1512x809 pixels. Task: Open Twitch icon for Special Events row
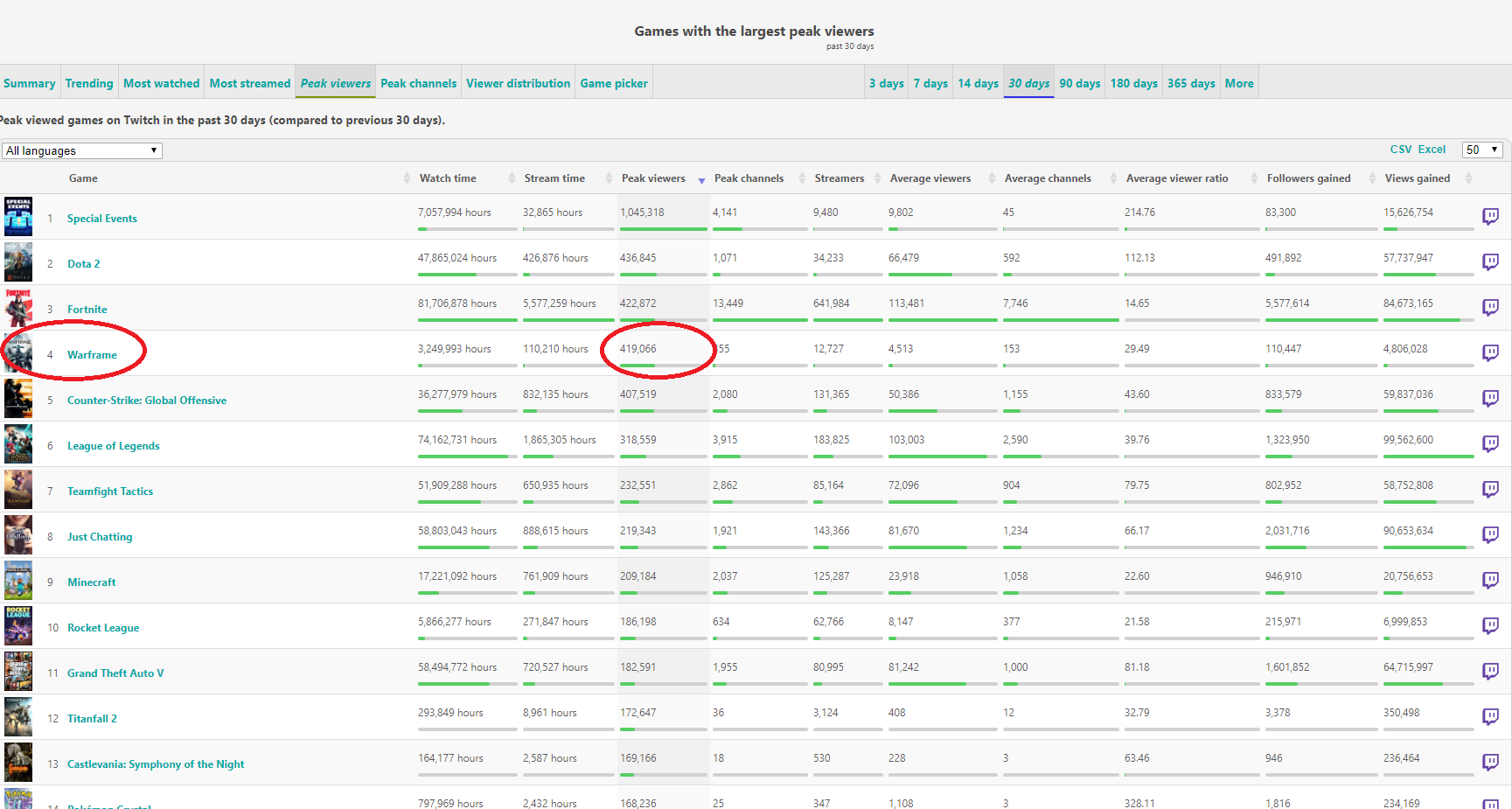(1490, 216)
